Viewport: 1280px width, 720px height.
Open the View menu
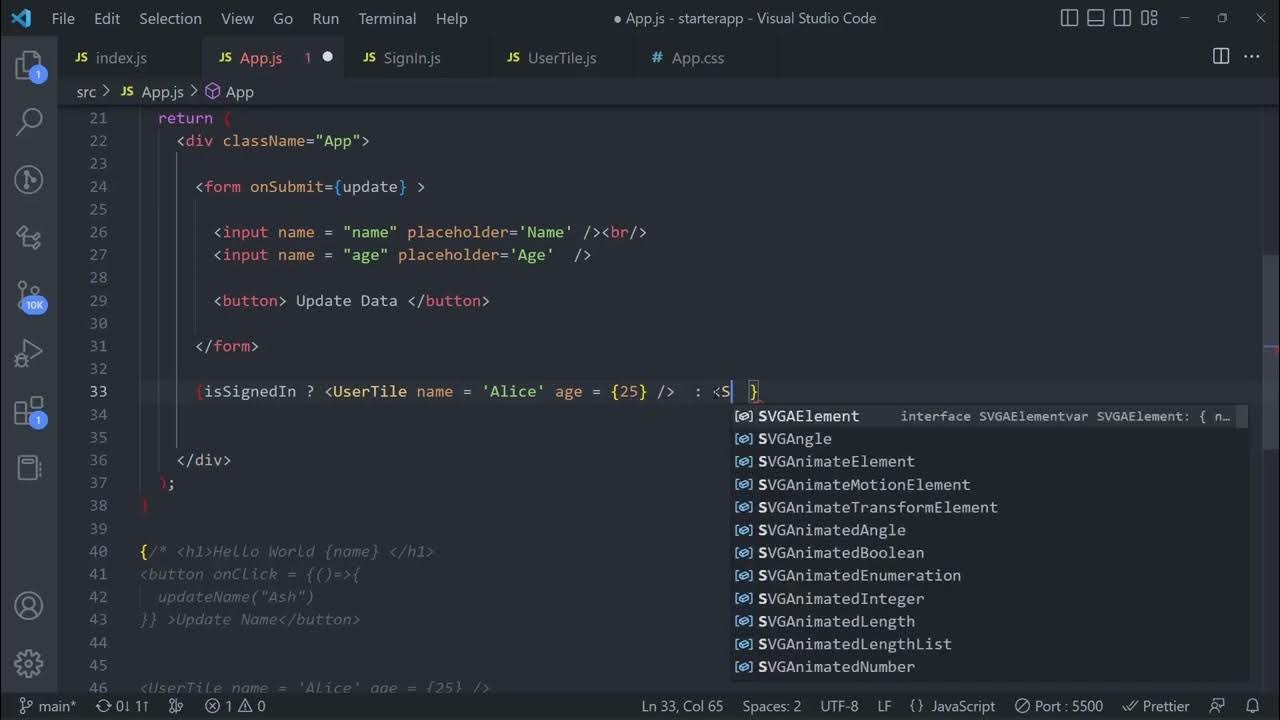(x=237, y=18)
